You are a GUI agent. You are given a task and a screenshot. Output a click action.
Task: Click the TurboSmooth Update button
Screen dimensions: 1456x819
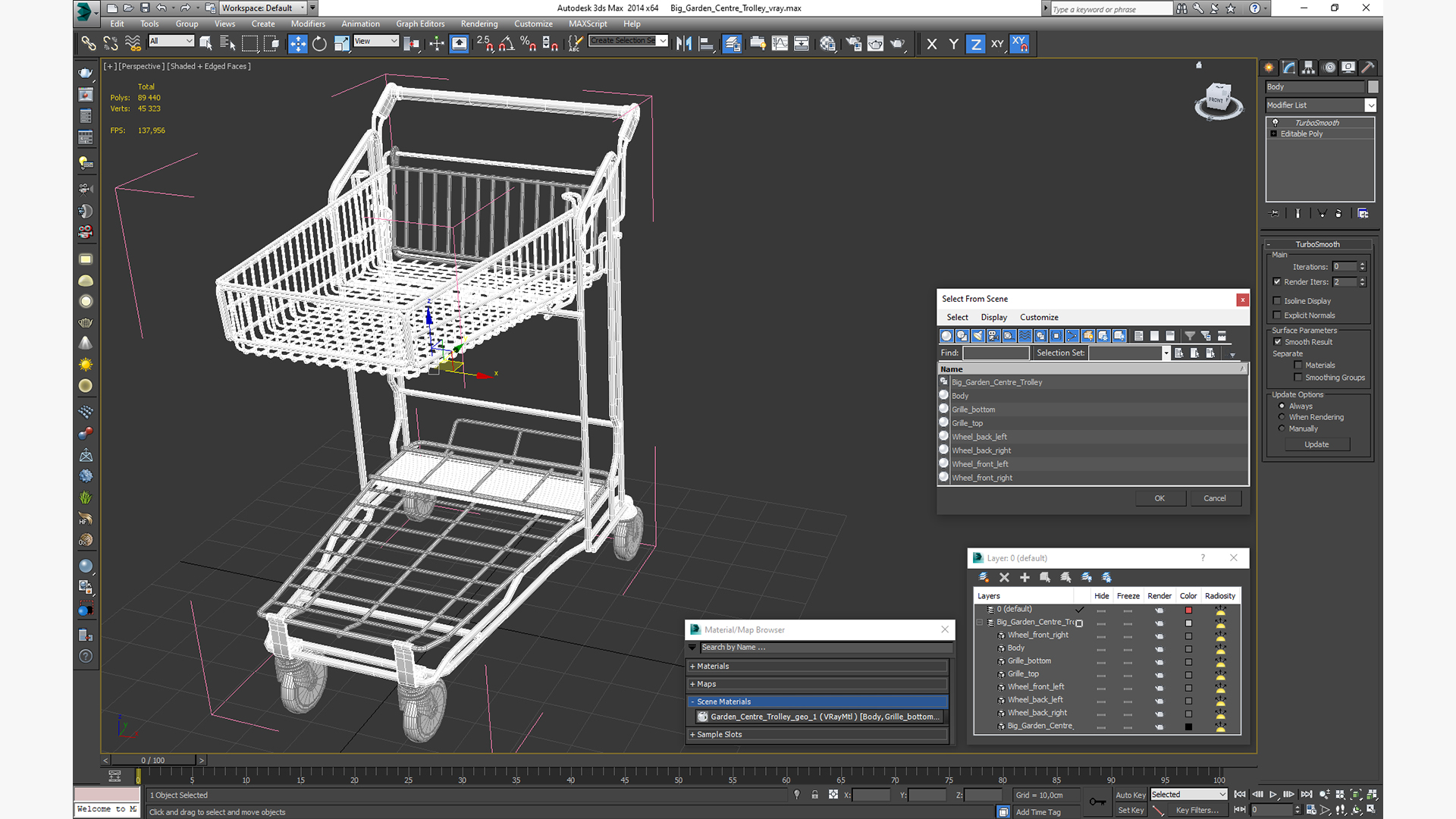(1316, 445)
